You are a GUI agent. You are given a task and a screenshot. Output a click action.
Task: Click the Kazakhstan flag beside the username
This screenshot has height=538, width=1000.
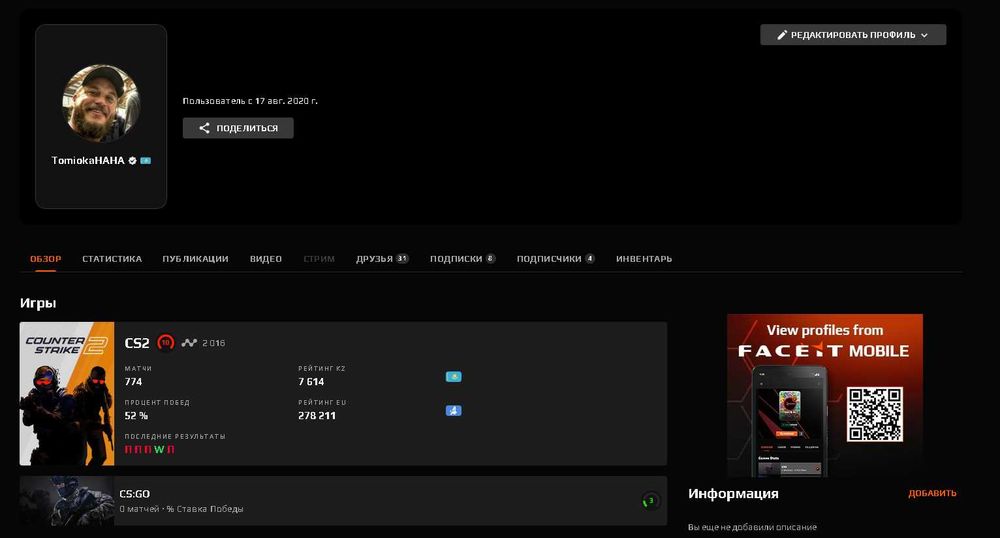pos(145,161)
